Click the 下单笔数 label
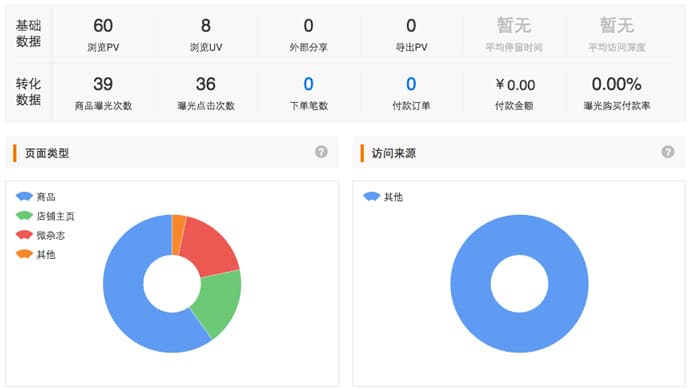 pyautogui.click(x=308, y=106)
